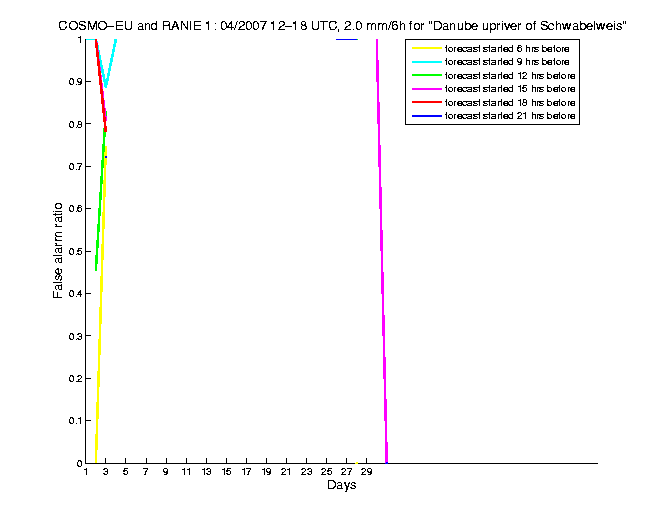
Task: Select legend entry 'forecast started 12 hrs before'
Action: pyautogui.click(x=510, y=76)
